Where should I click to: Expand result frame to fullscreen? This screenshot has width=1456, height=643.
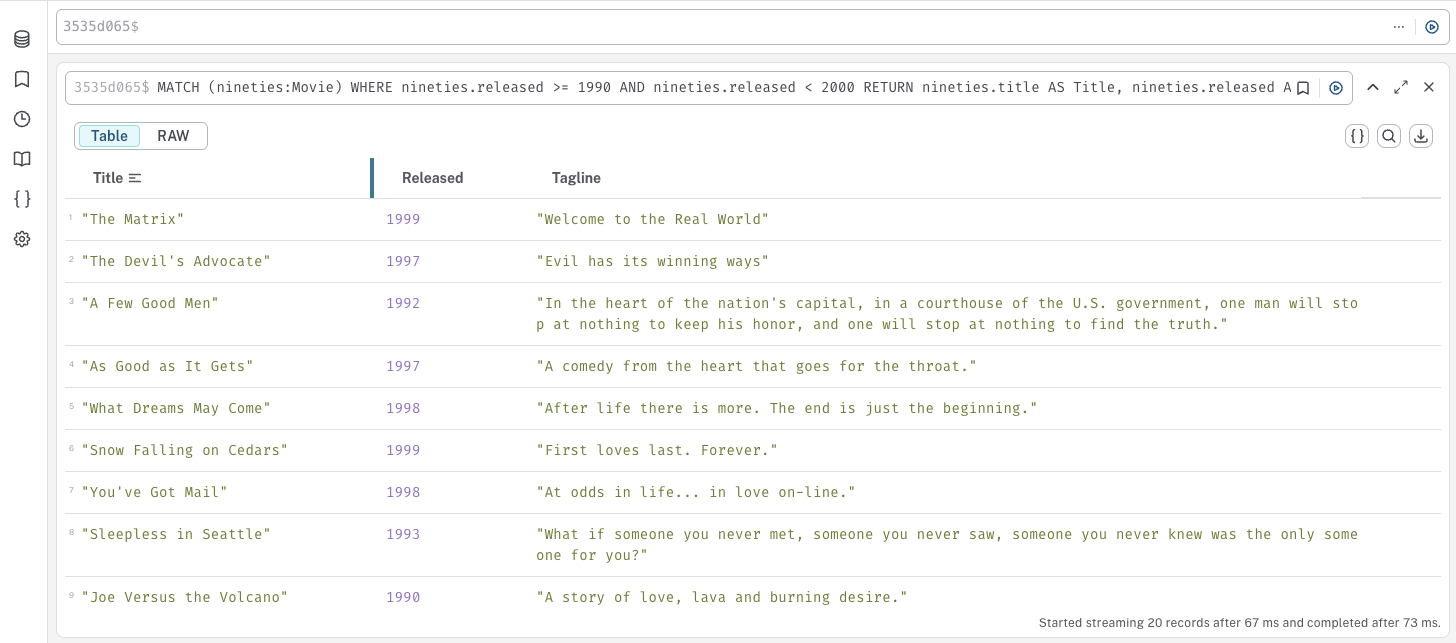[x=1401, y=87]
